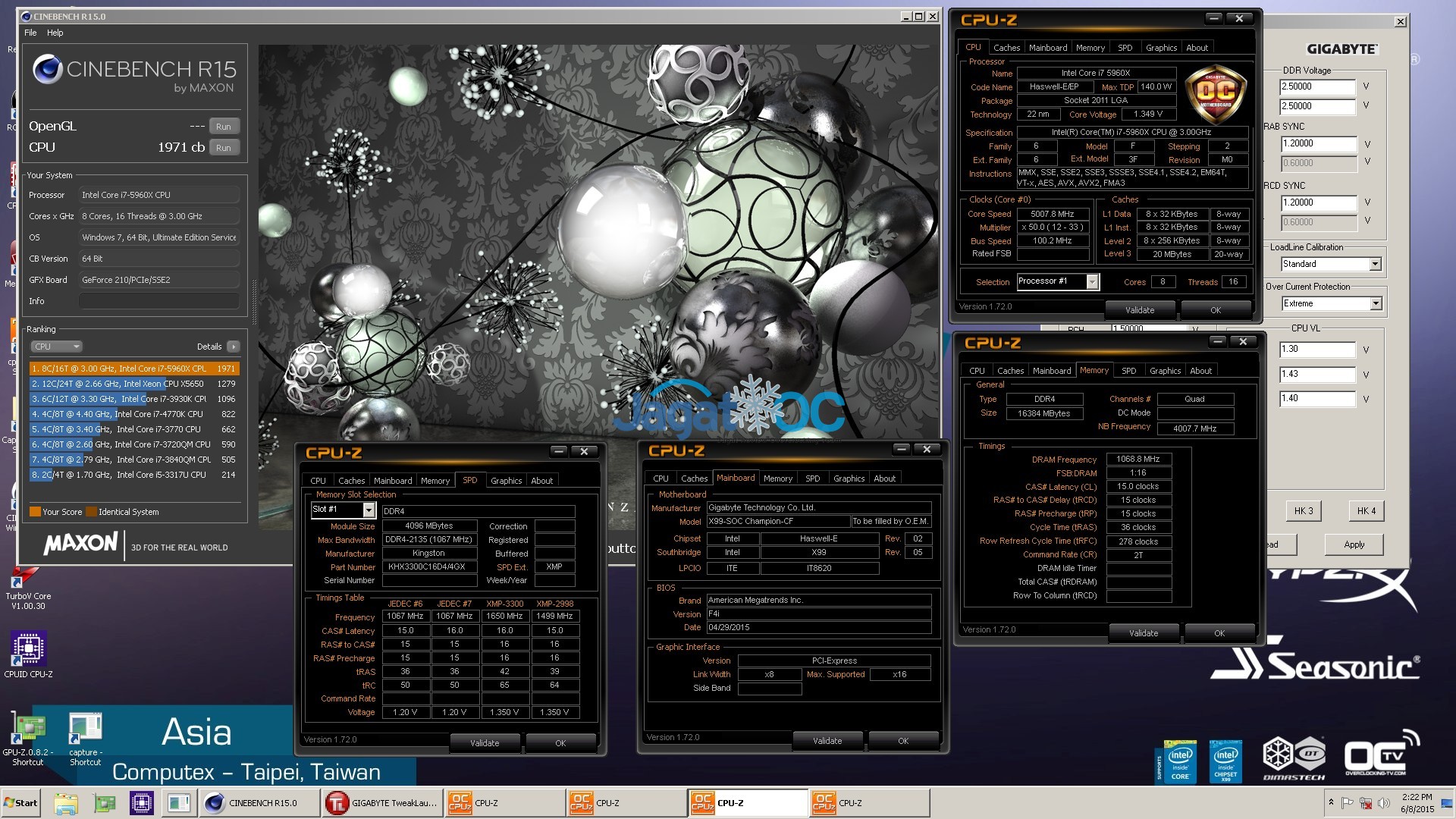Select Graphics tab in Memory CPU-Z window
The width and height of the screenshot is (1456, 819).
tap(1165, 371)
